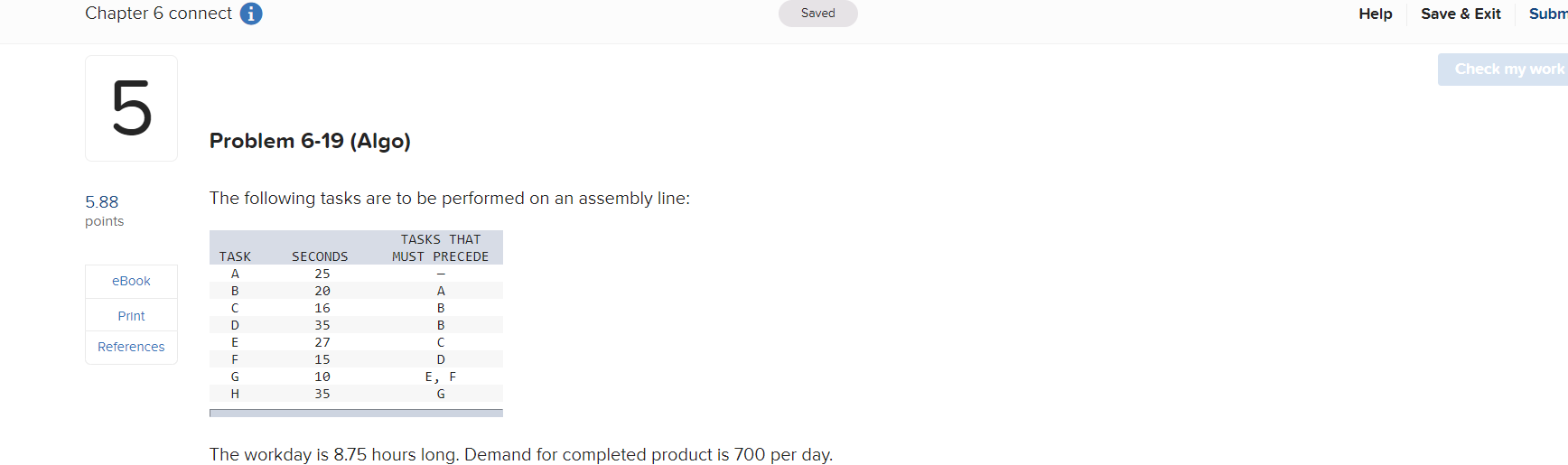Click the Print link
Image resolution: width=1568 pixels, height=465 pixels.
pyautogui.click(x=131, y=315)
